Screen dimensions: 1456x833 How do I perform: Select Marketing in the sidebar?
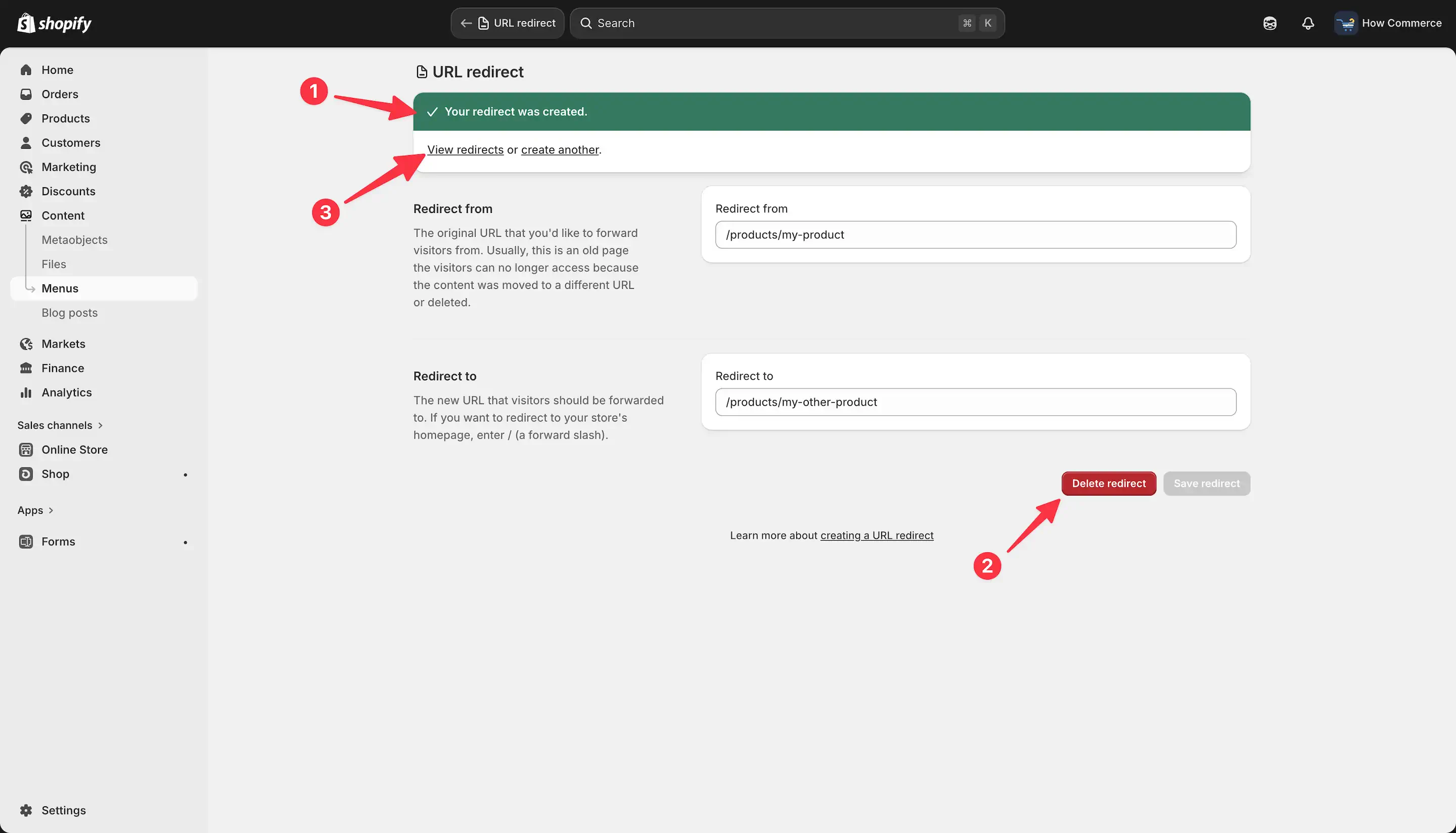coord(104,167)
